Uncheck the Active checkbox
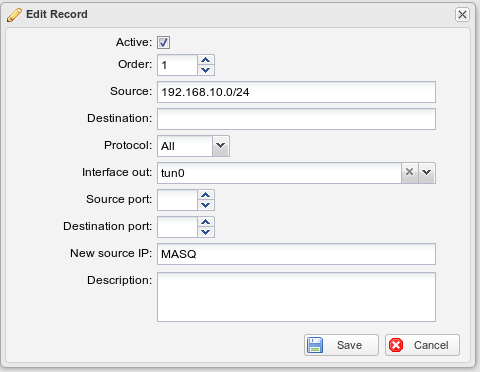Viewport: 480px width, 372px height. click(x=163, y=42)
